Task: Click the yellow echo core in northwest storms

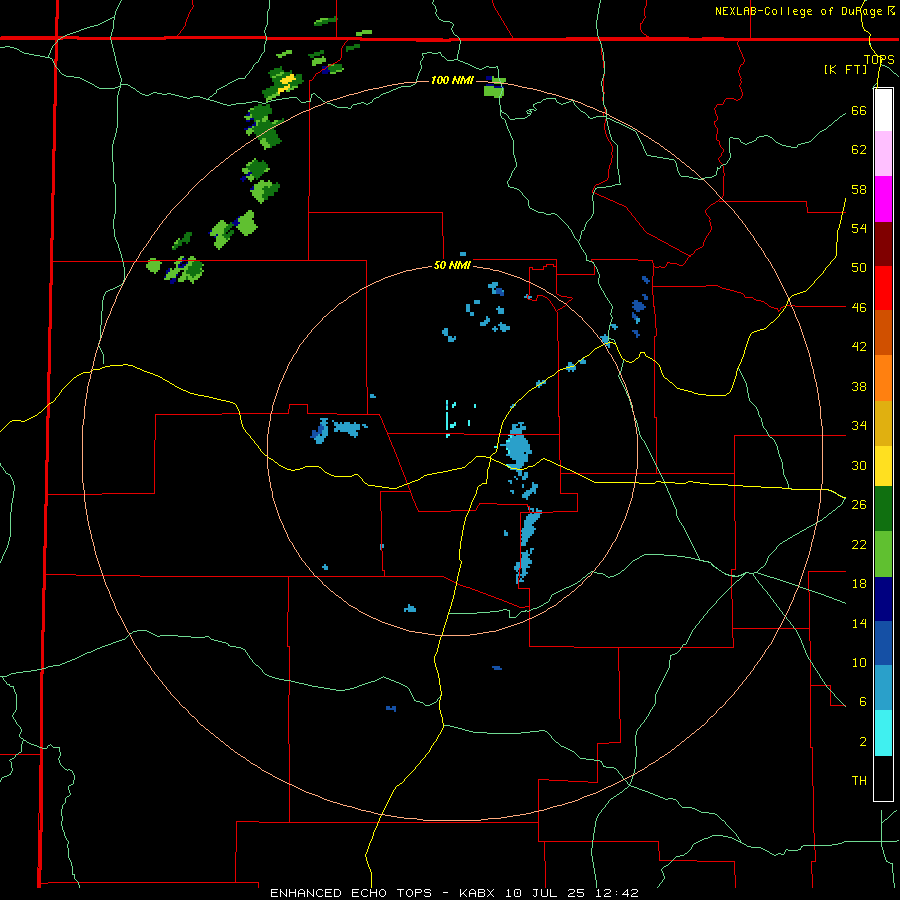Action: (288, 82)
